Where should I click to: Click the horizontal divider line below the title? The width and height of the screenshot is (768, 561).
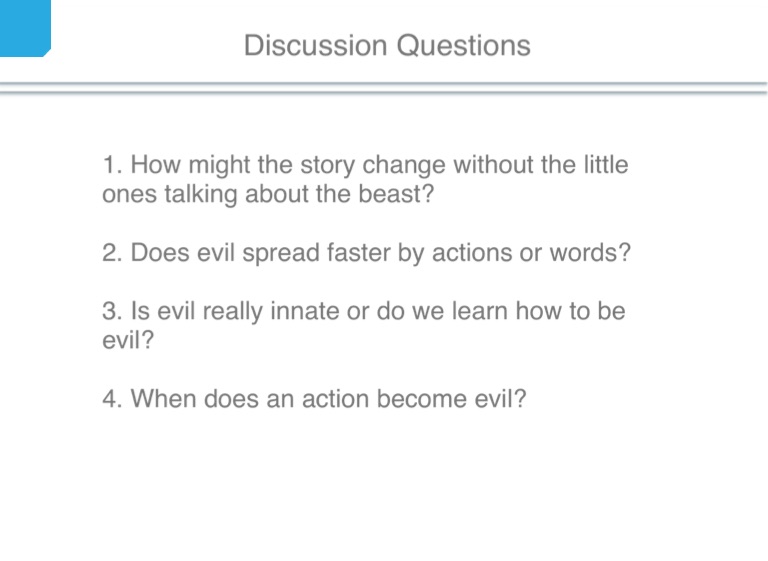[x=384, y=89]
